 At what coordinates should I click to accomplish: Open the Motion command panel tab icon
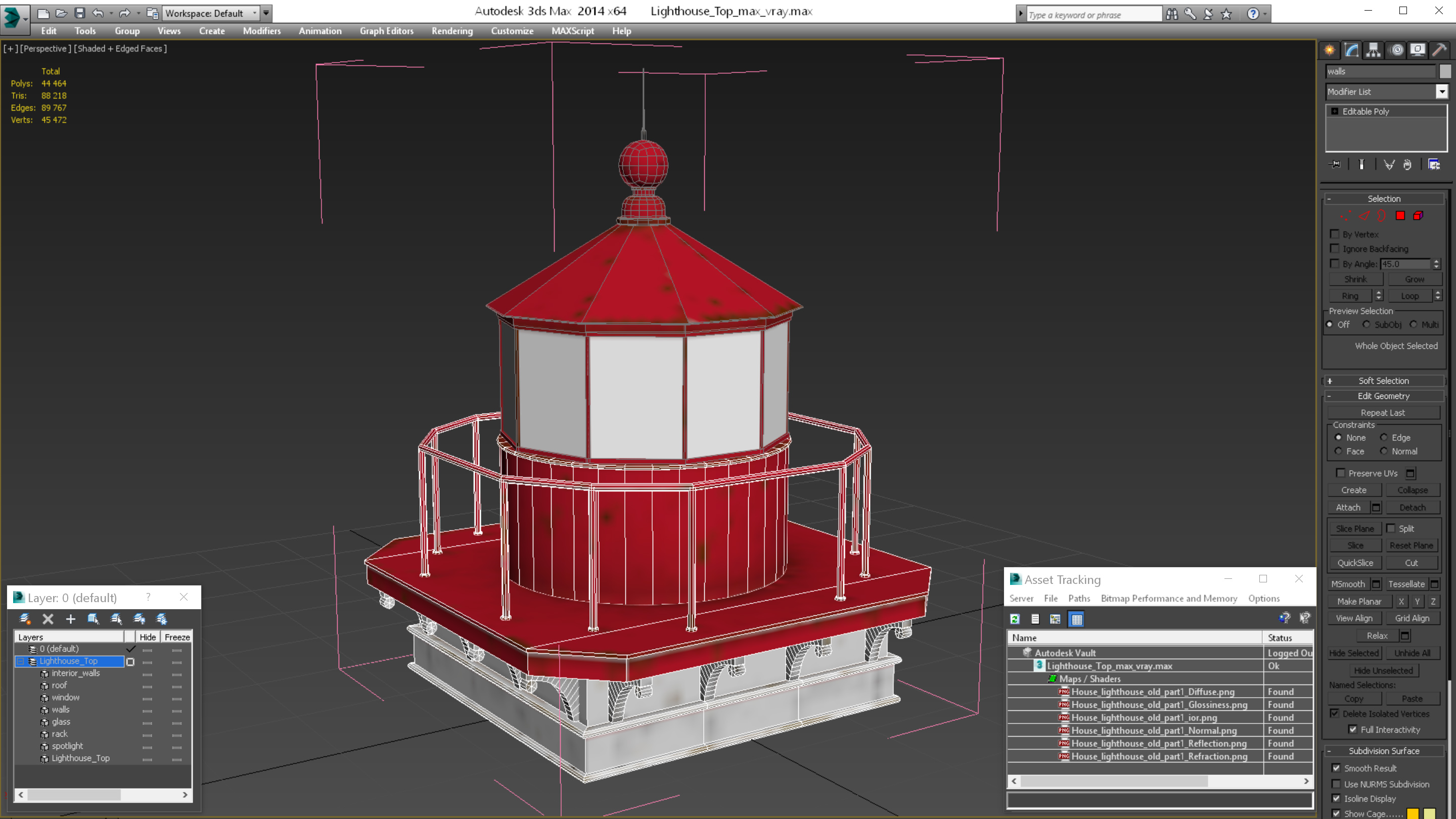(x=1397, y=51)
